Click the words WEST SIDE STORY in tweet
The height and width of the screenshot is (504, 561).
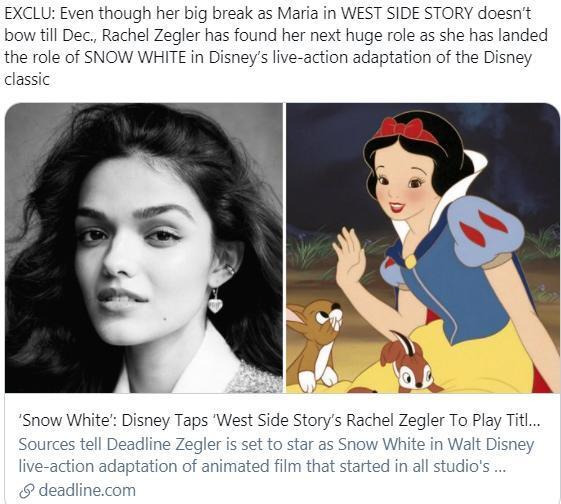[x=407, y=14]
